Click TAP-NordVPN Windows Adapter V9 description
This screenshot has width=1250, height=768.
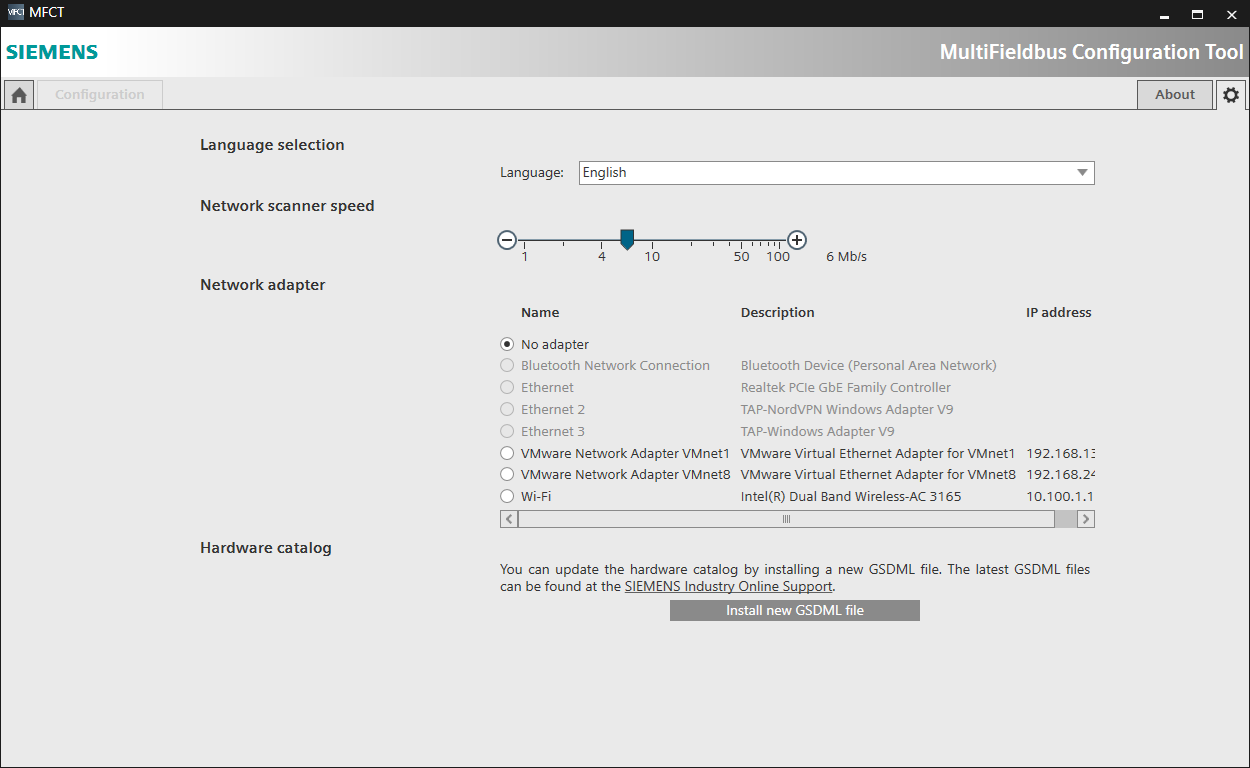(x=847, y=410)
